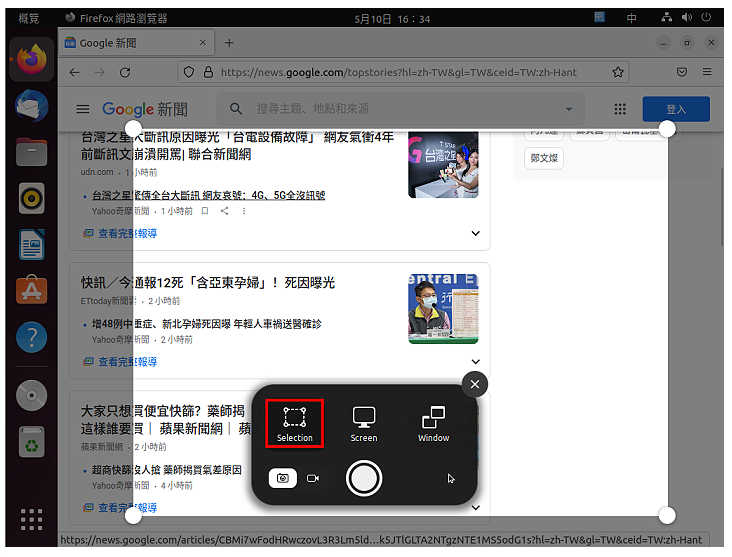
Task: Open LibreOffice Writer from the dock
Action: tap(32, 245)
